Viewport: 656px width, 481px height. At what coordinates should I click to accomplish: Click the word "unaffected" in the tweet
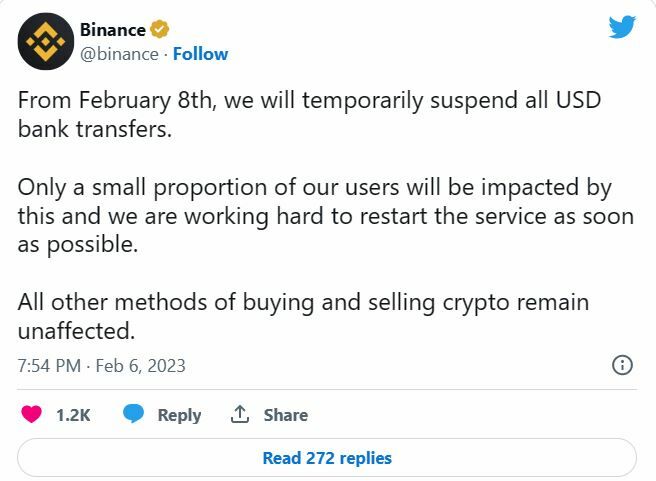tap(76, 329)
